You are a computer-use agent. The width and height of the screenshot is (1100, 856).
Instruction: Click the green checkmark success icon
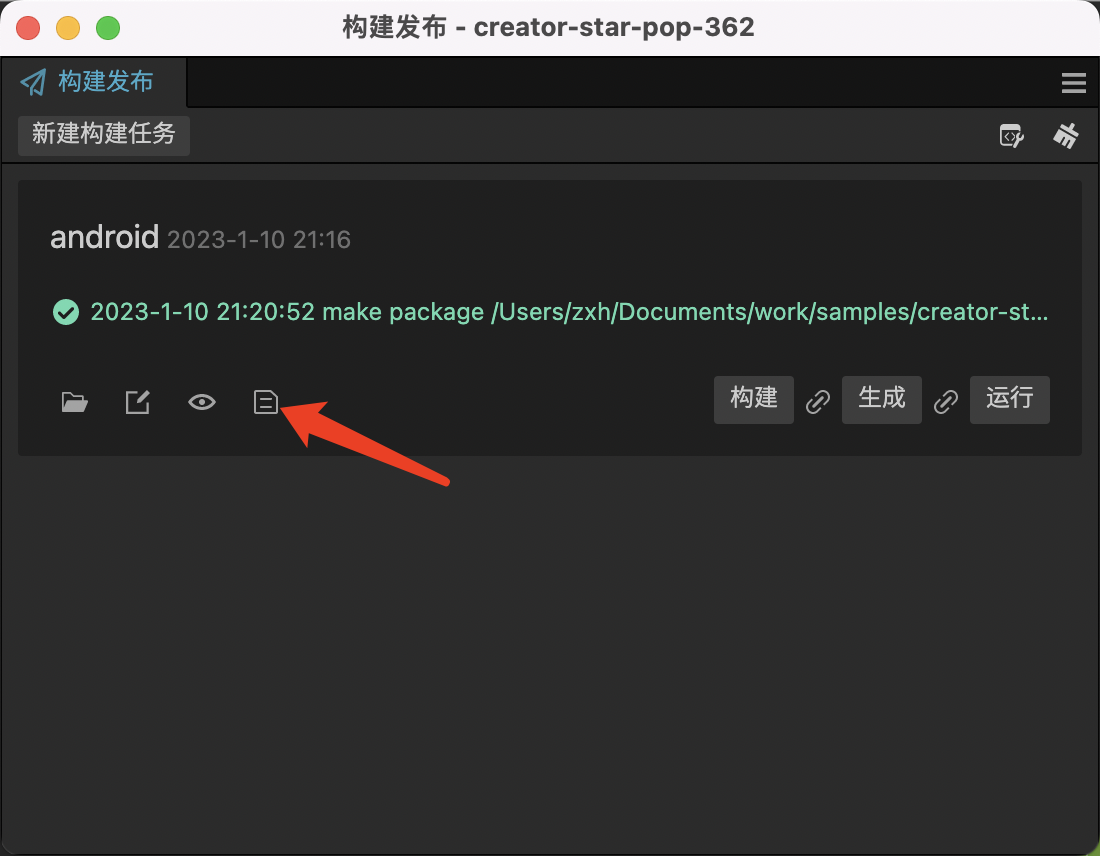[x=64, y=311]
